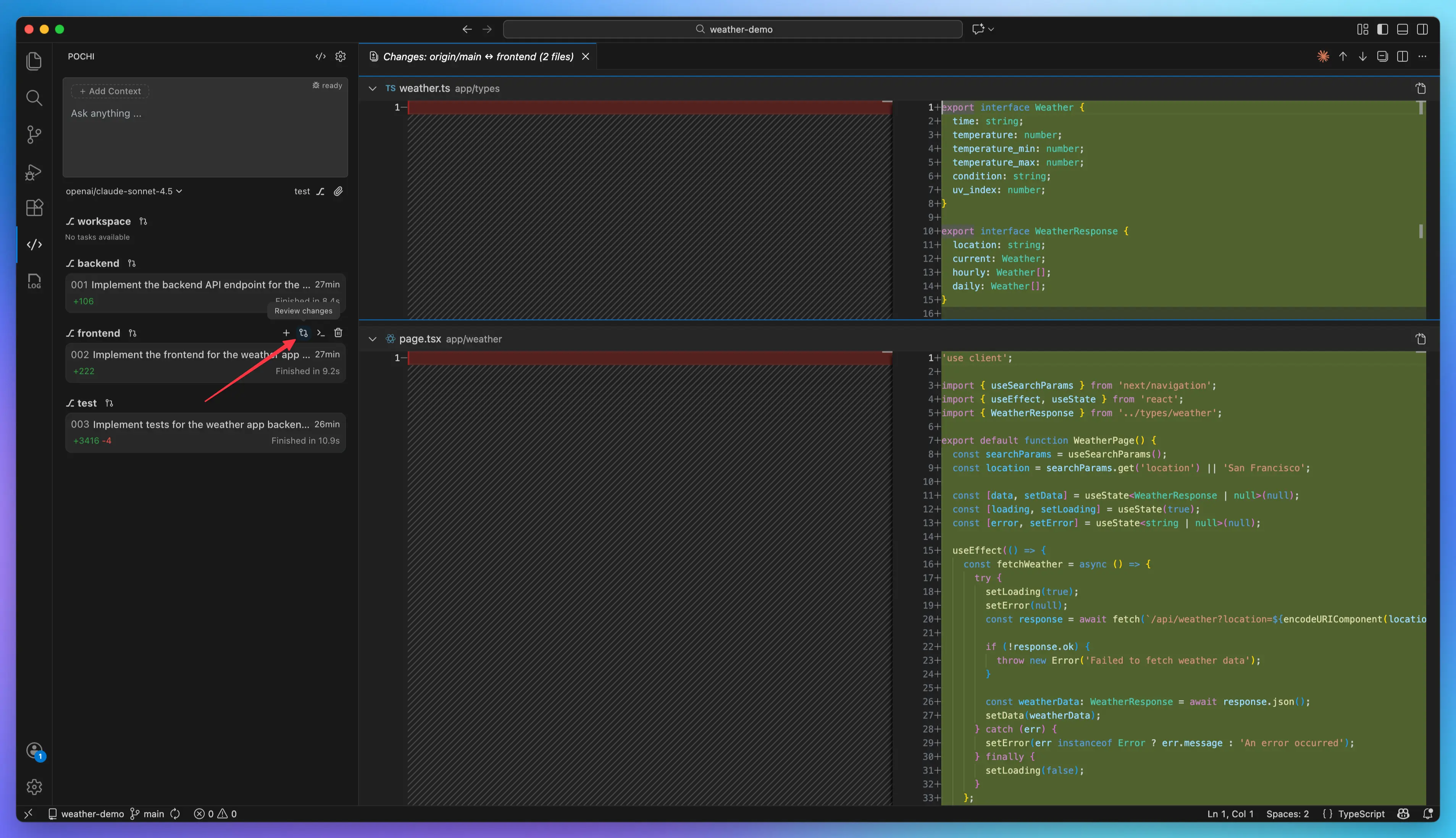Open terminal for the frontend worktree
The height and width of the screenshot is (838, 1456).
tap(321, 333)
